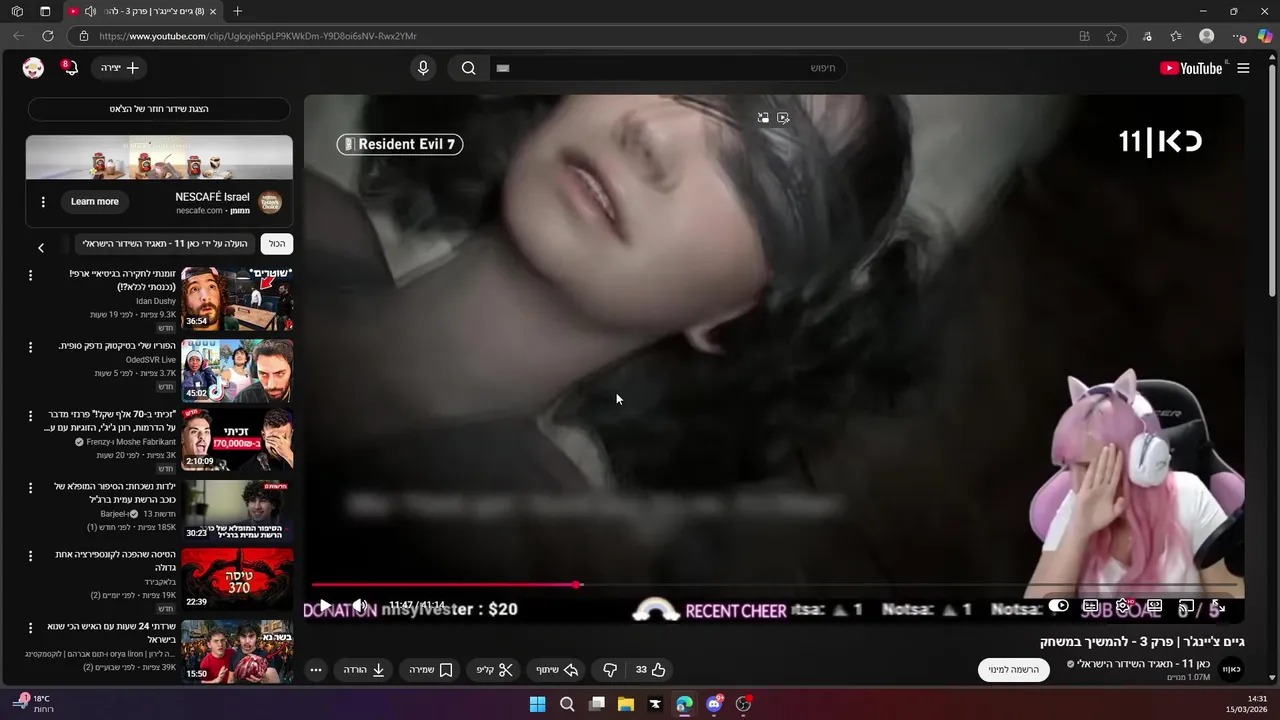Open options for Frenzy video

click(x=30, y=416)
